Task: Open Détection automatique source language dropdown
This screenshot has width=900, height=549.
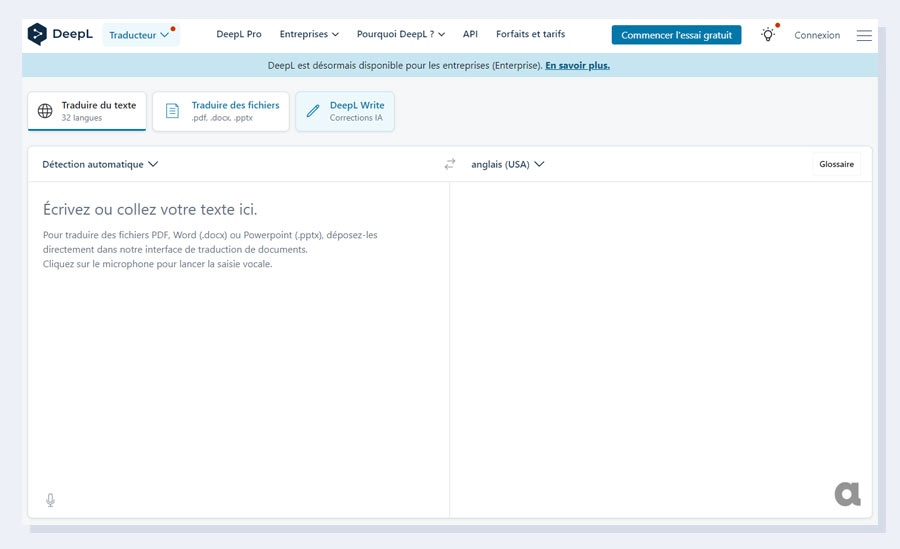Action: point(100,164)
